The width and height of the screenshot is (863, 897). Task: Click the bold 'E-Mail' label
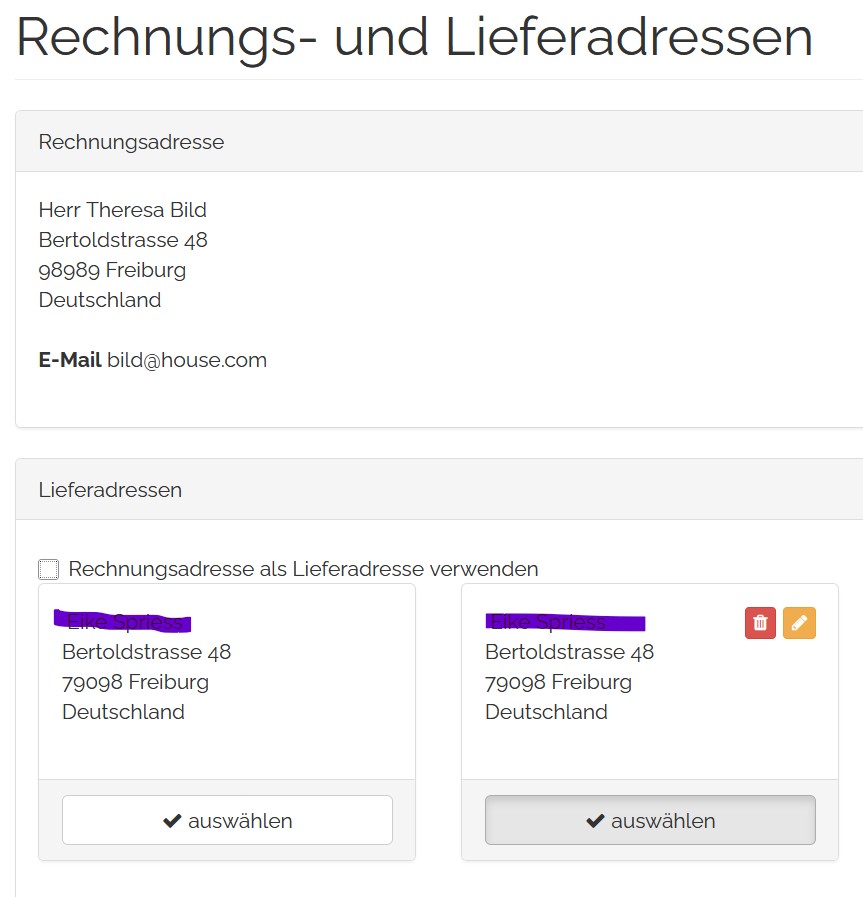click(70, 360)
